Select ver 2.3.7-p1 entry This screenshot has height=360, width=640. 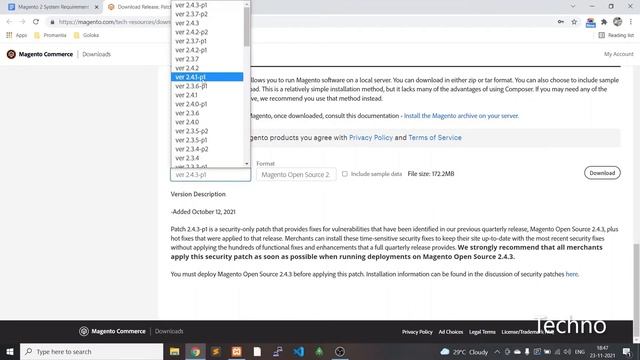pos(207,41)
